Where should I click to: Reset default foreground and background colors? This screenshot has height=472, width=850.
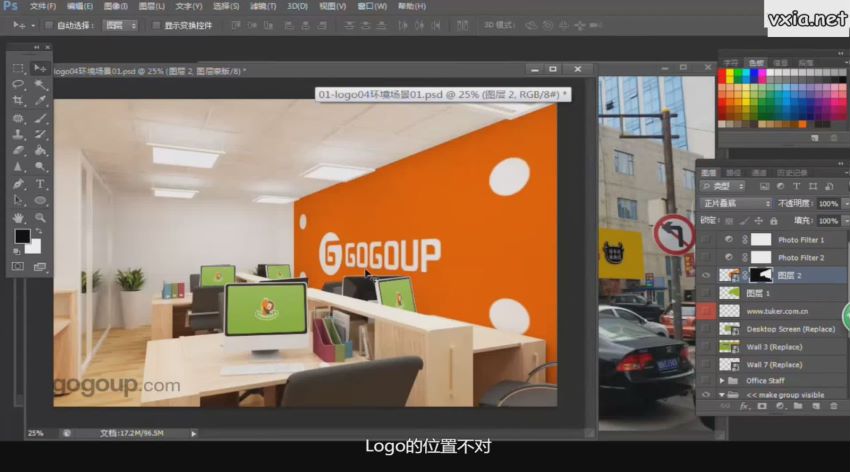[16, 251]
